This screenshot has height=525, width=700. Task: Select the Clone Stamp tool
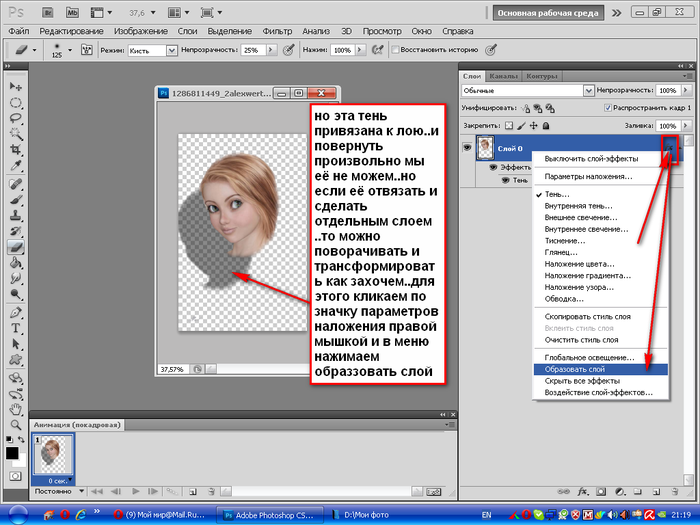16,214
